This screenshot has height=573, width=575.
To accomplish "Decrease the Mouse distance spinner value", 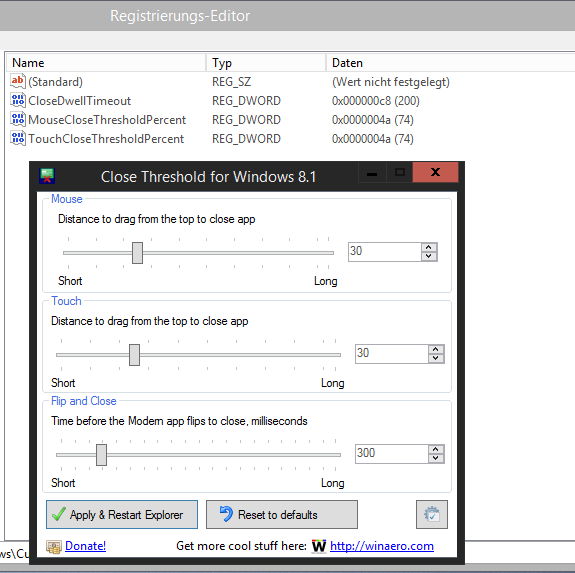I will (429, 256).
